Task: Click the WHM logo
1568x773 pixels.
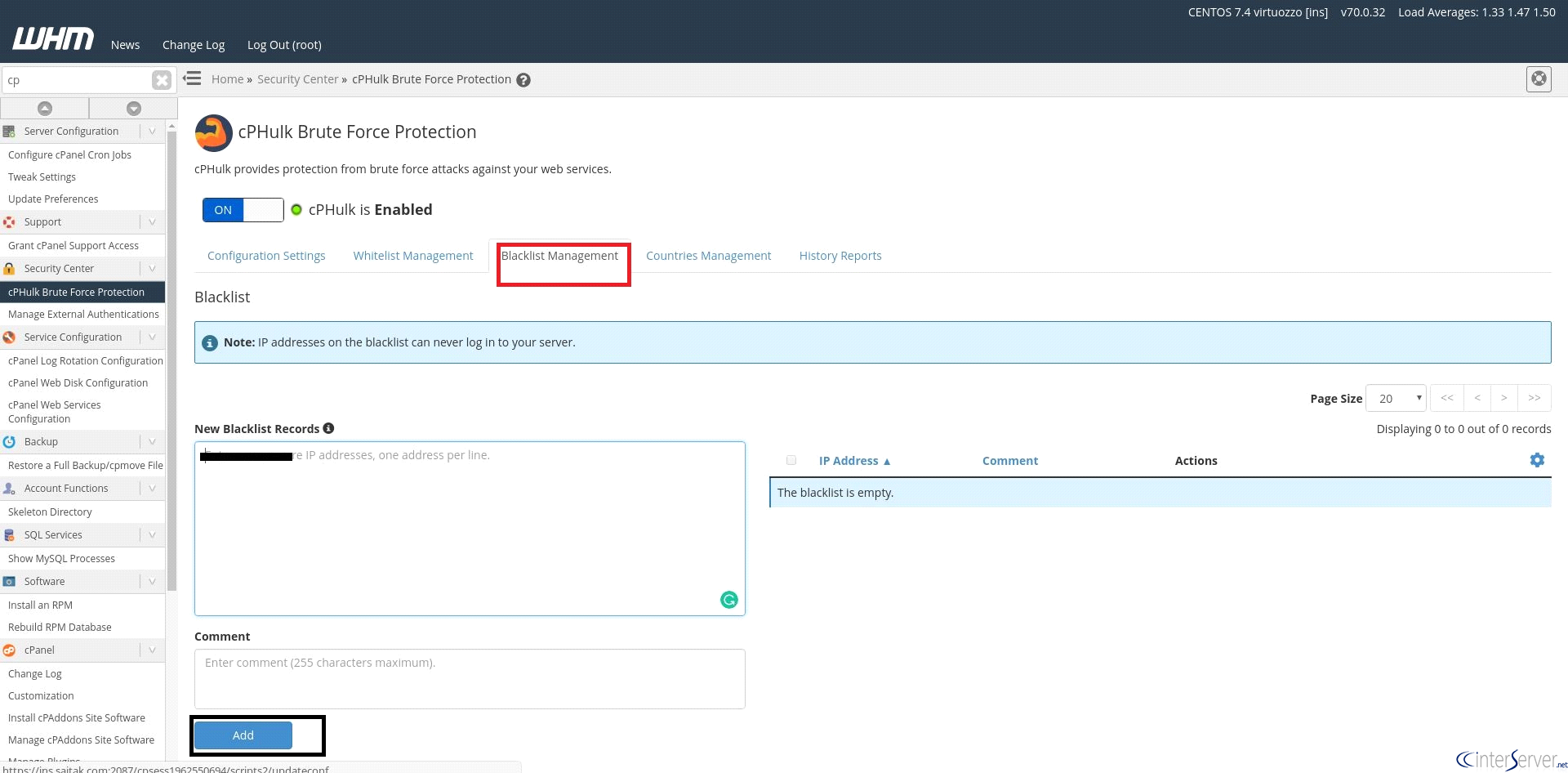Action: tap(53, 38)
